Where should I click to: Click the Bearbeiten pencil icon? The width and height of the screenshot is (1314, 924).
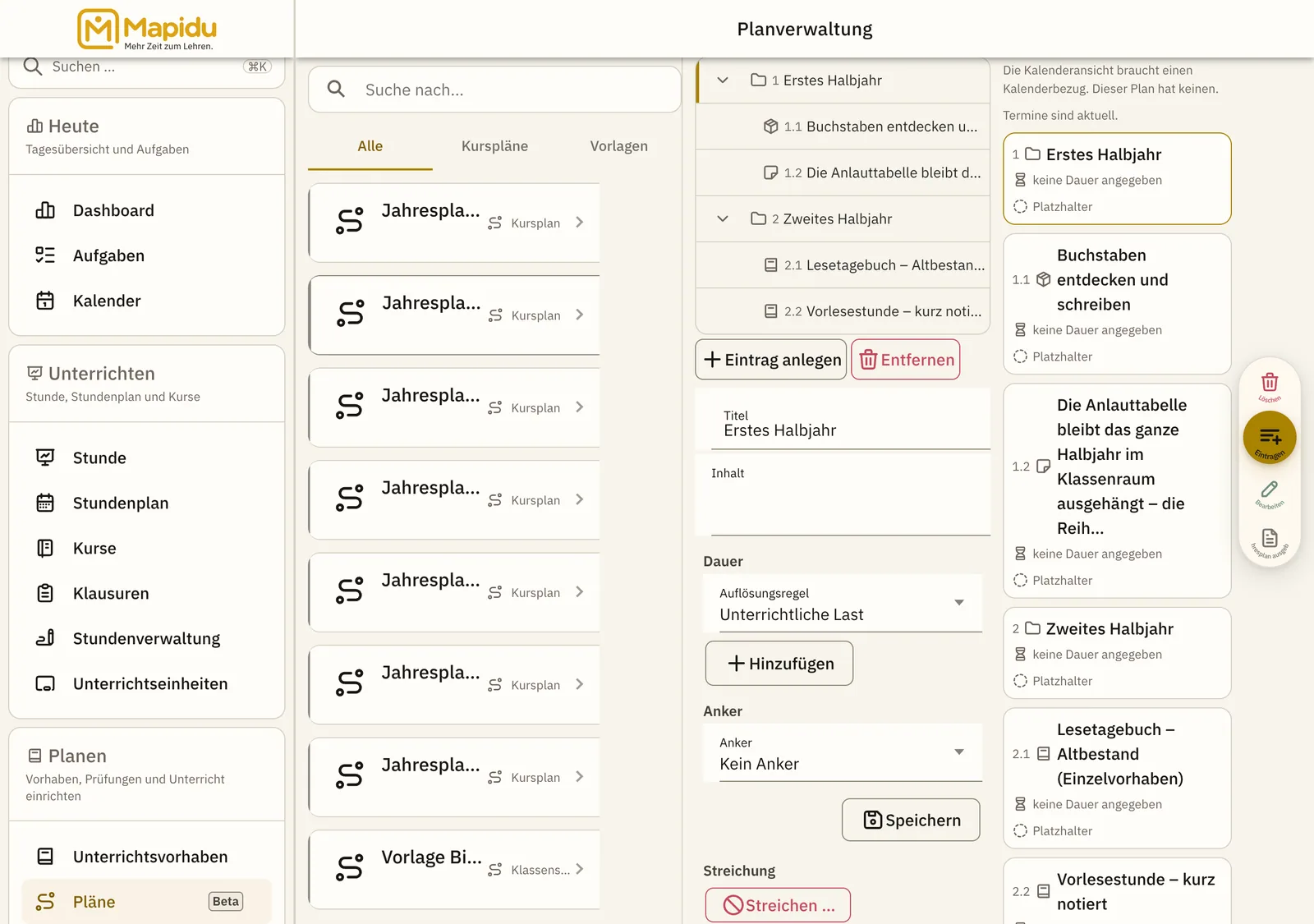pos(1270,490)
